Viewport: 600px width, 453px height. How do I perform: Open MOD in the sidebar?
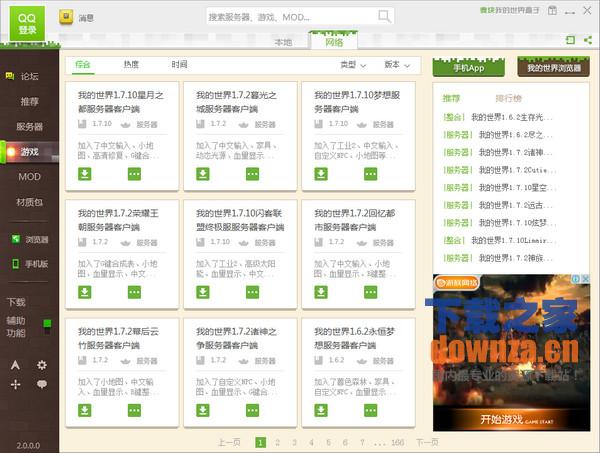pyautogui.click(x=29, y=177)
